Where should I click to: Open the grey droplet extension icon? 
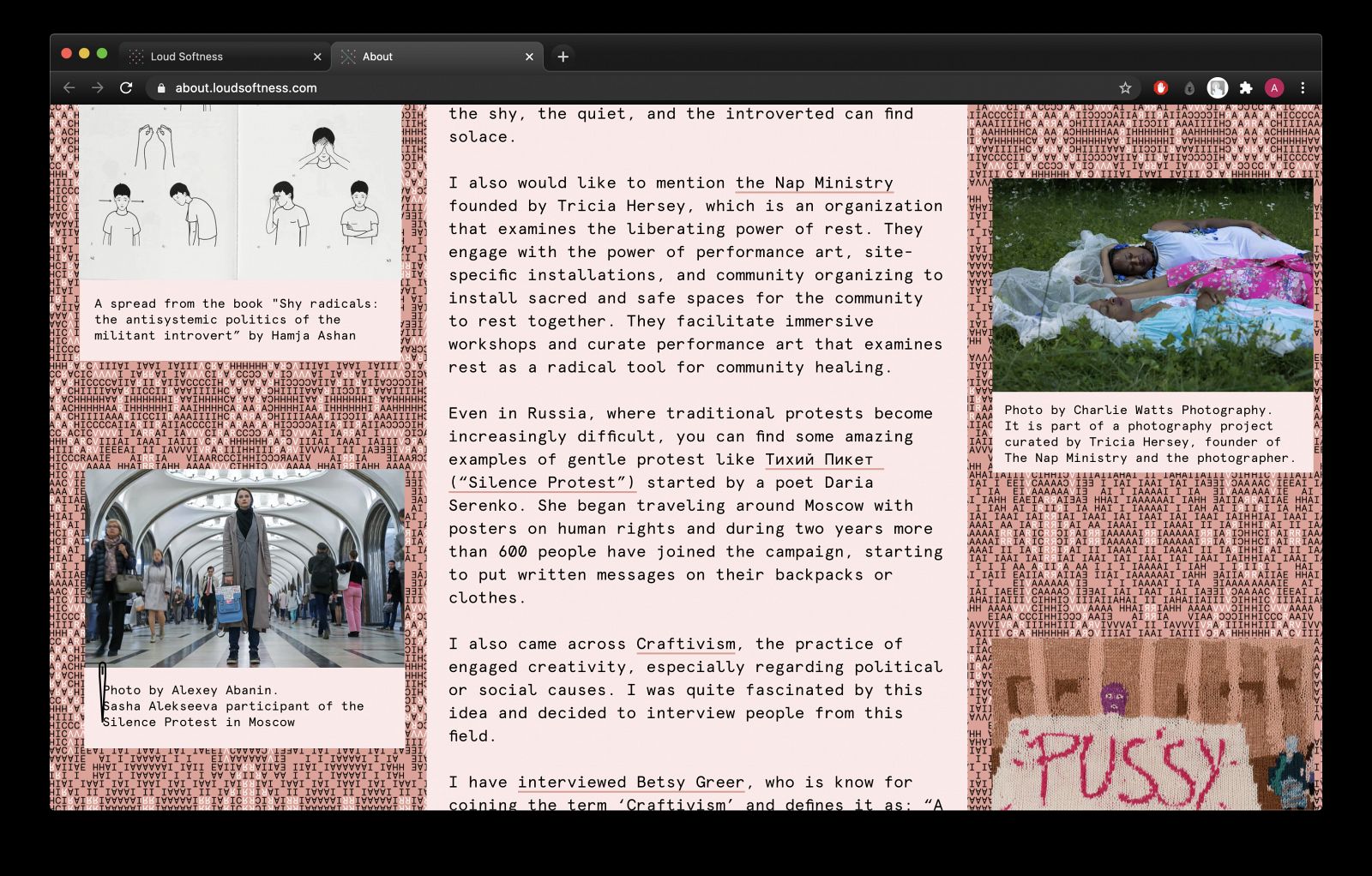(1189, 87)
